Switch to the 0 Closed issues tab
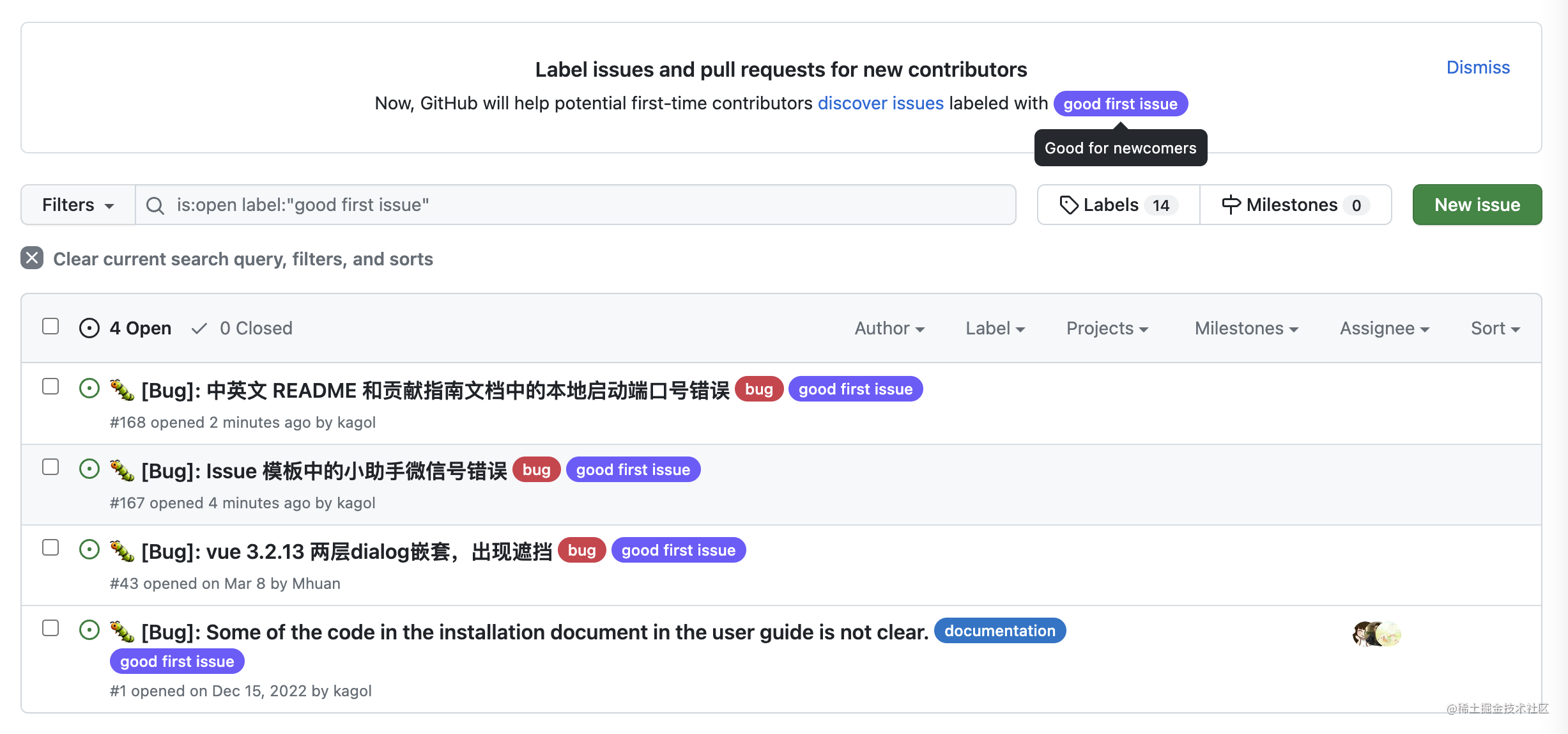The image size is (1568, 734). pos(256,329)
